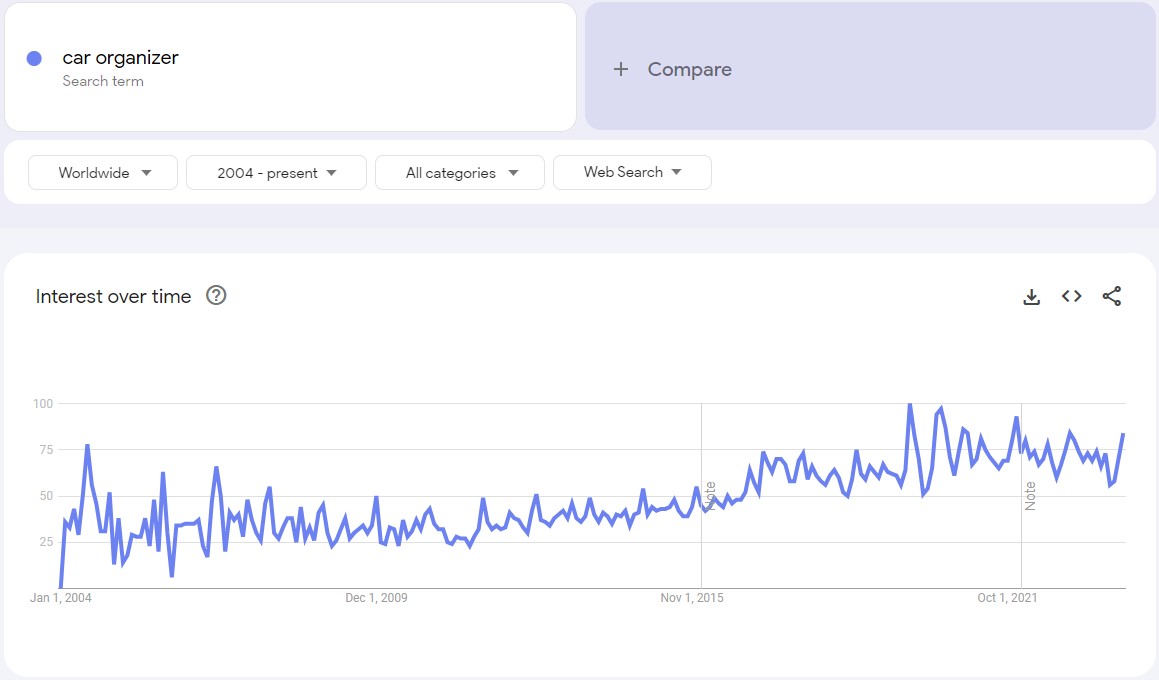Open the Worldwide region dropdown
The height and width of the screenshot is (680, 1159).
pos(103,172)
